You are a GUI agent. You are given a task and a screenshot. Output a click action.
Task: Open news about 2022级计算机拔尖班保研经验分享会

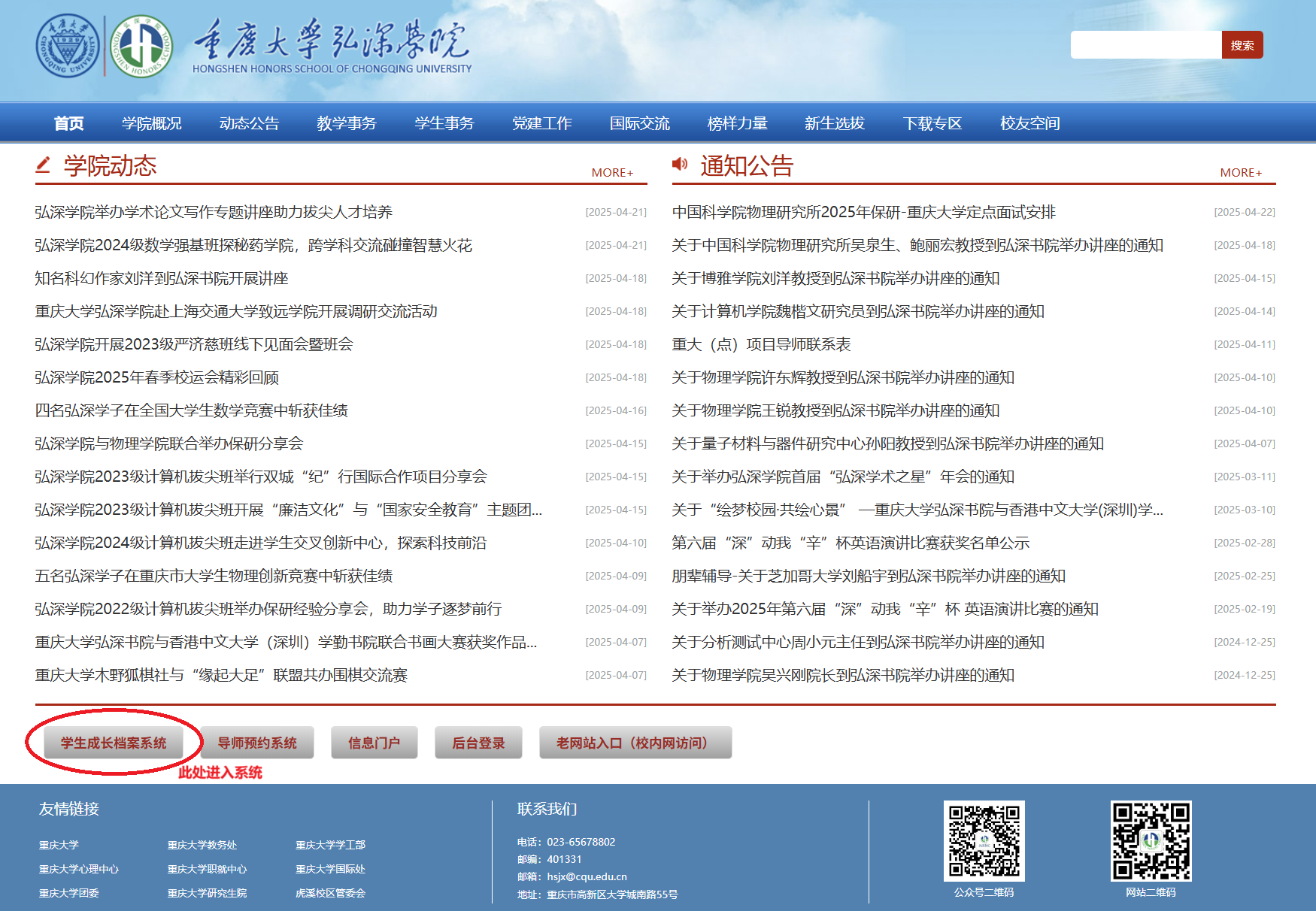[268, 609]
